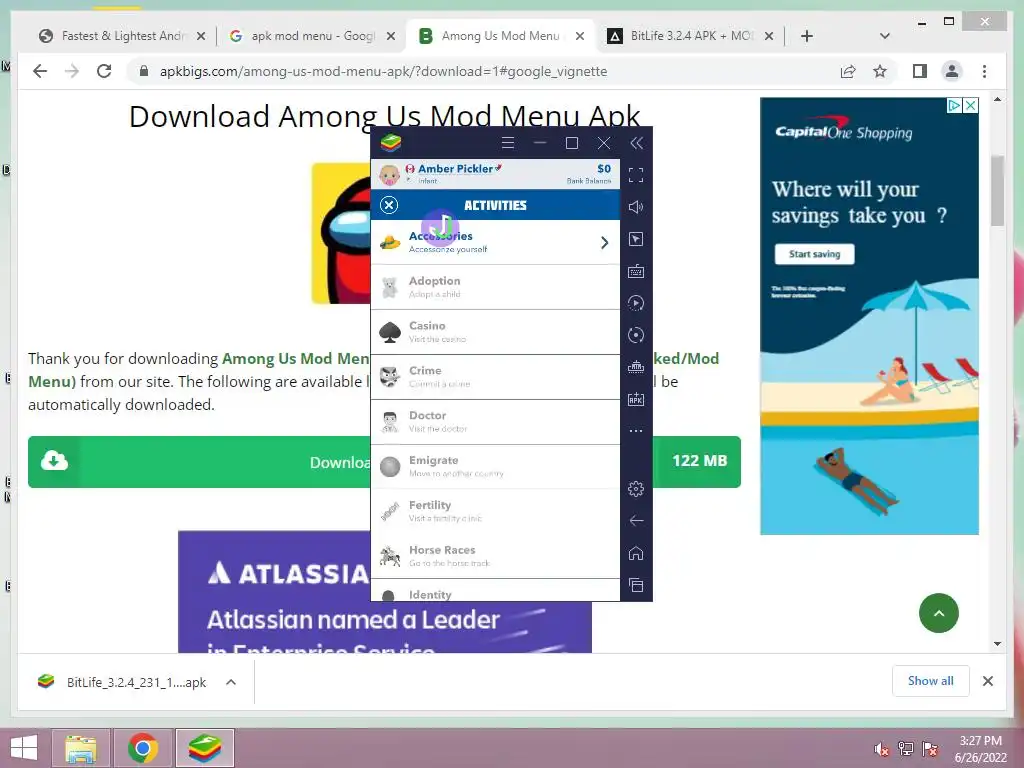Click the BlueStacks back arrow icon
The height and width of the screenshot is (768, 1024).
(635, 520)
